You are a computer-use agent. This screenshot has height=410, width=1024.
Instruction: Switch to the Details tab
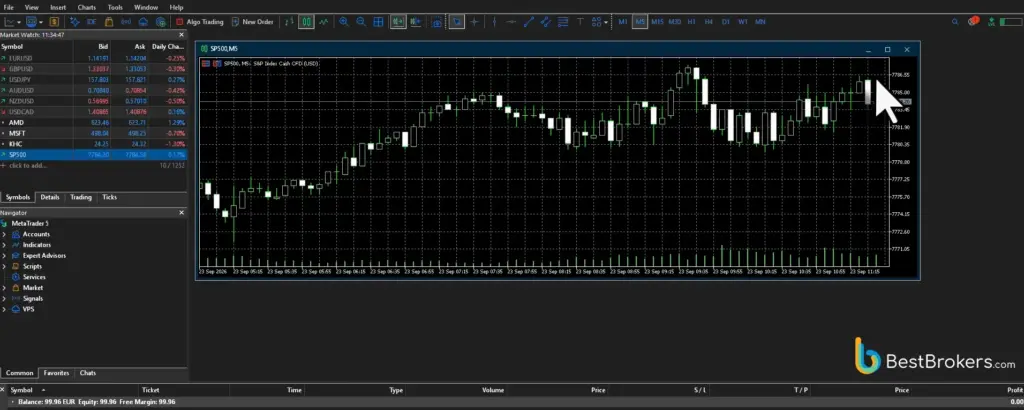pos(50,197)
